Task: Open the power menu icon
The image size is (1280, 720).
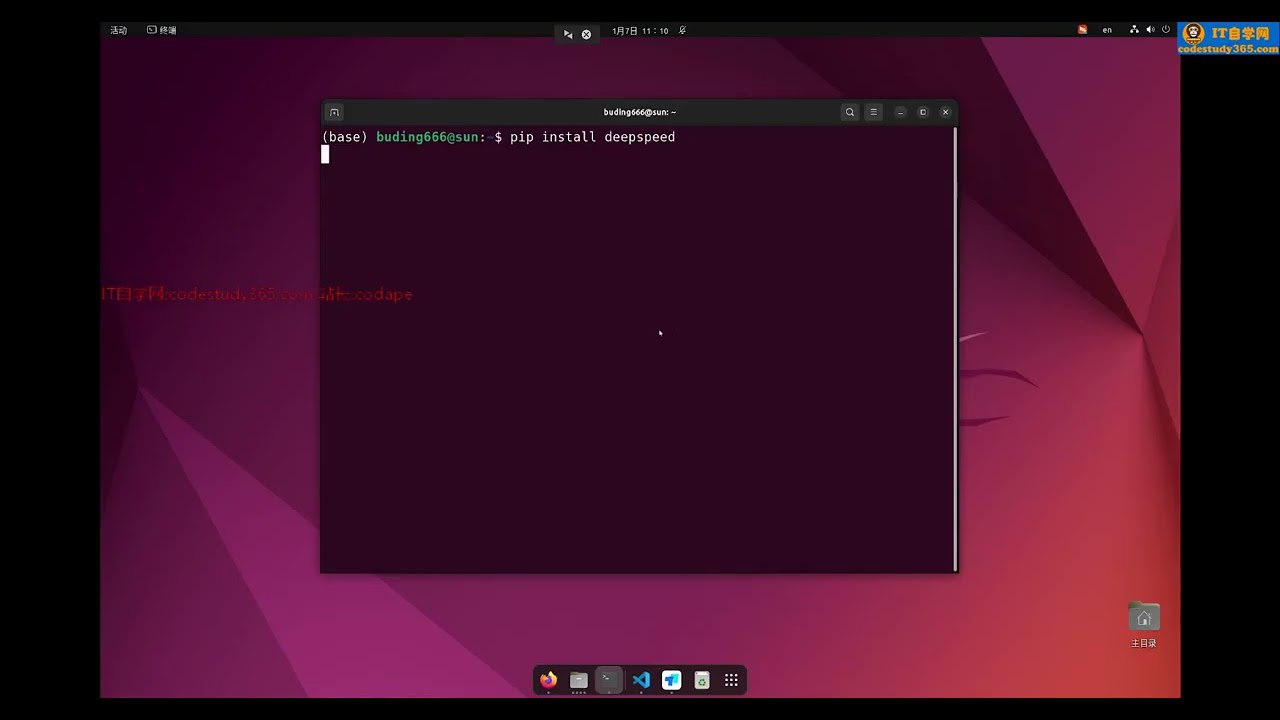Action: tap(1166, 30)
